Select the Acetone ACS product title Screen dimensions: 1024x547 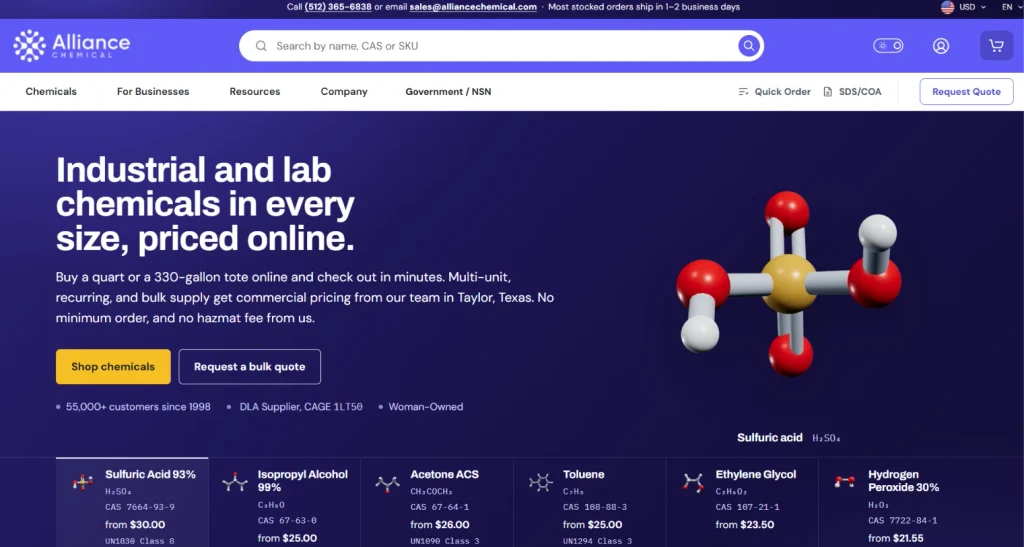(444, 475)
